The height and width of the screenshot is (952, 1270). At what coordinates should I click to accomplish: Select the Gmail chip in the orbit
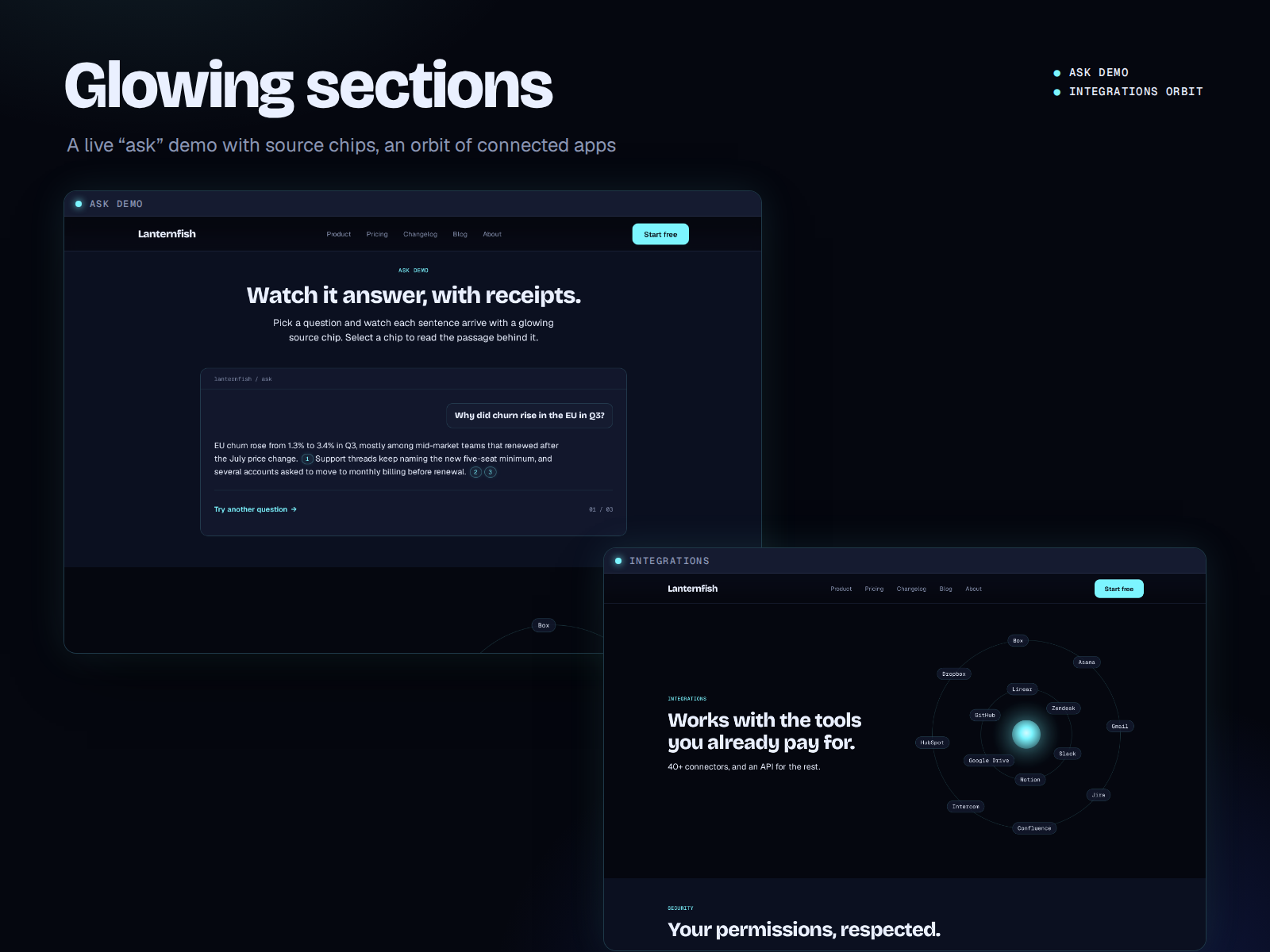click(1120, 726)
